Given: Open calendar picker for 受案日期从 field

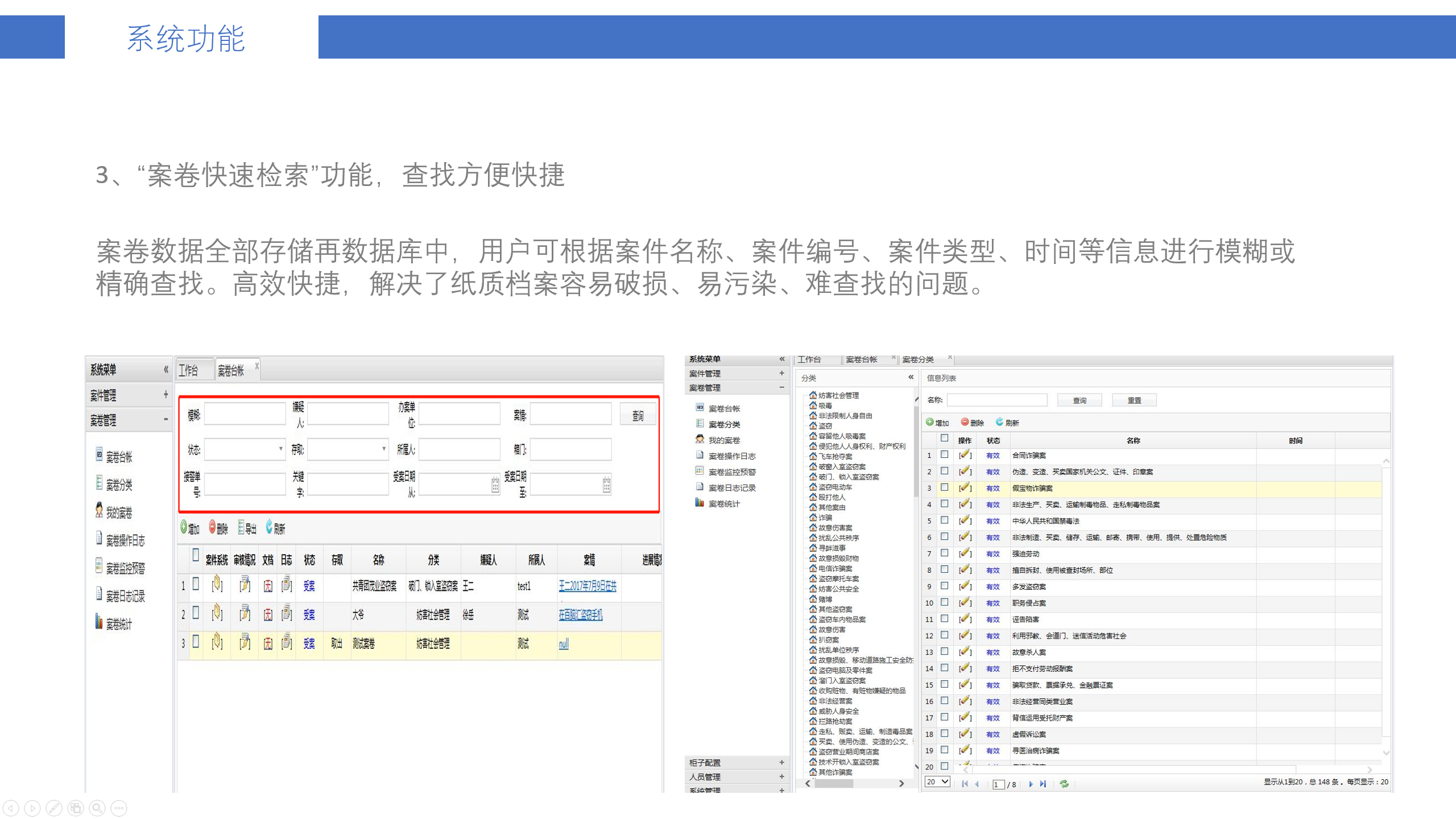Looking at the screenshot, I should tap(495, 485).
